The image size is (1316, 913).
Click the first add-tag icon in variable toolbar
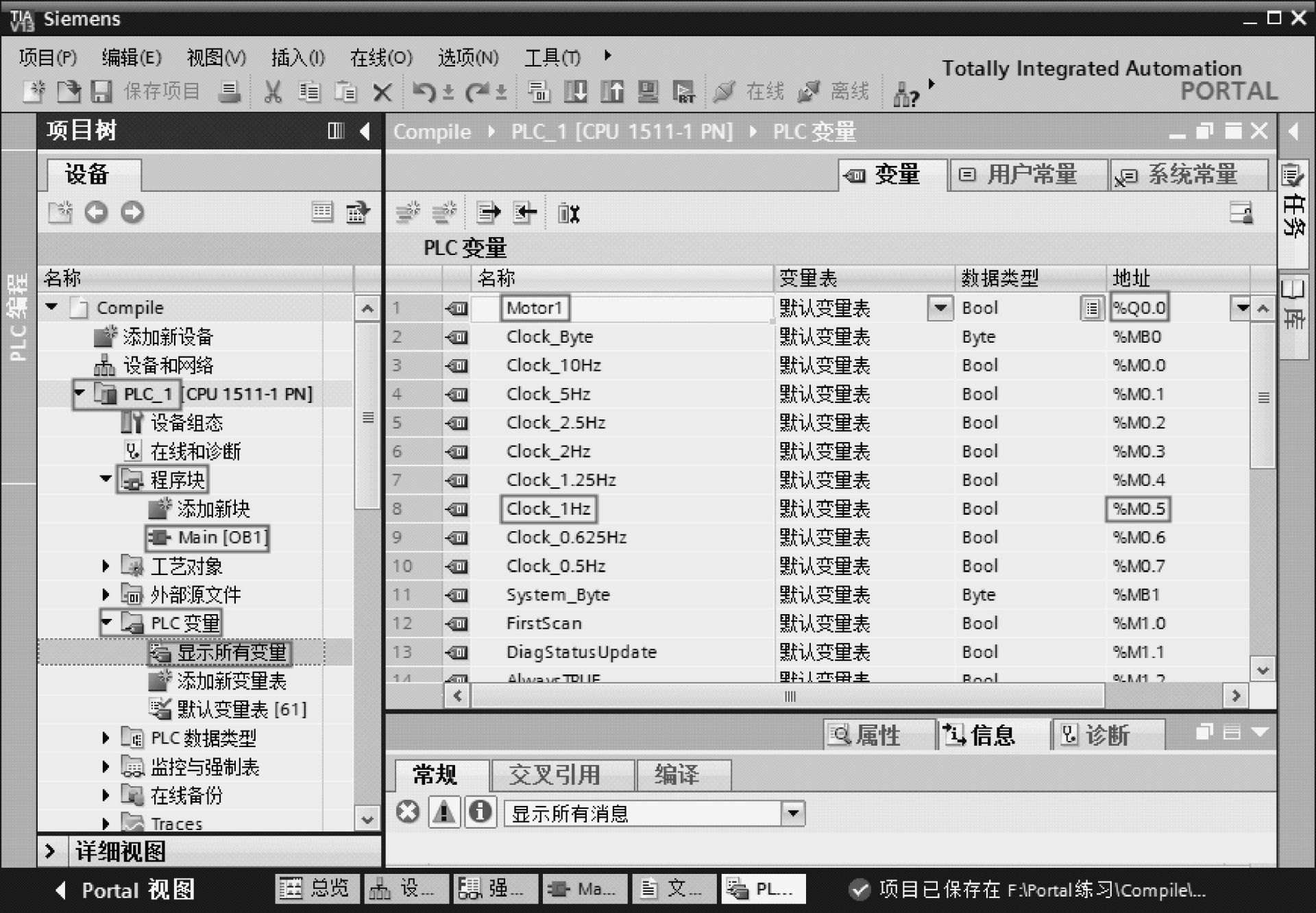tap(408, 213)
